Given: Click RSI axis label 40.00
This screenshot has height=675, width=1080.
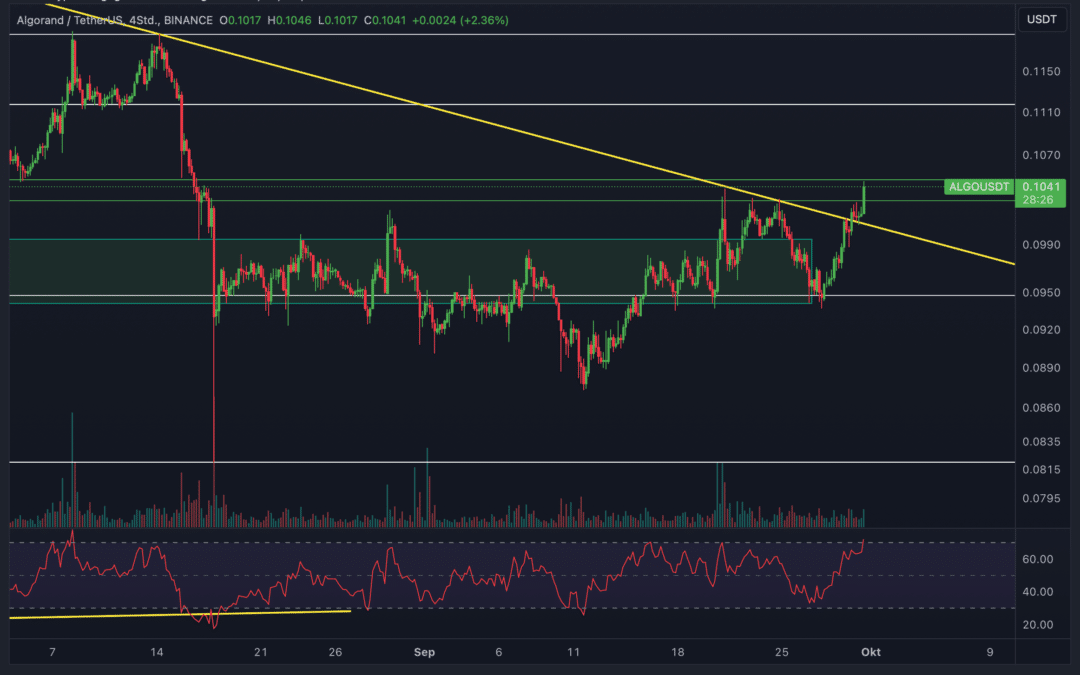Looking at the screenshot, I should pos(1037,592).
